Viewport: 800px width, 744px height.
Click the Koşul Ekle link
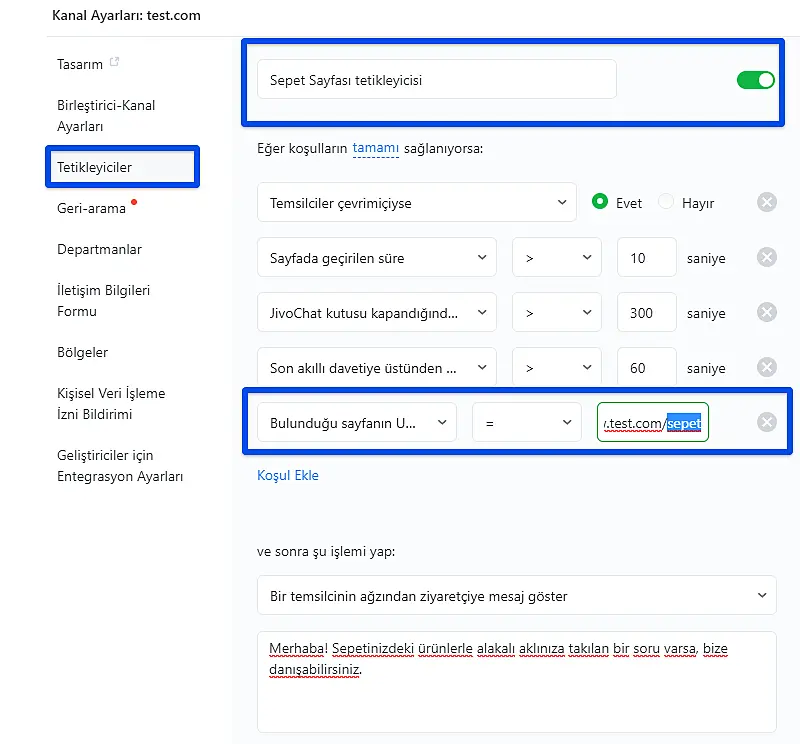(288, 475)
